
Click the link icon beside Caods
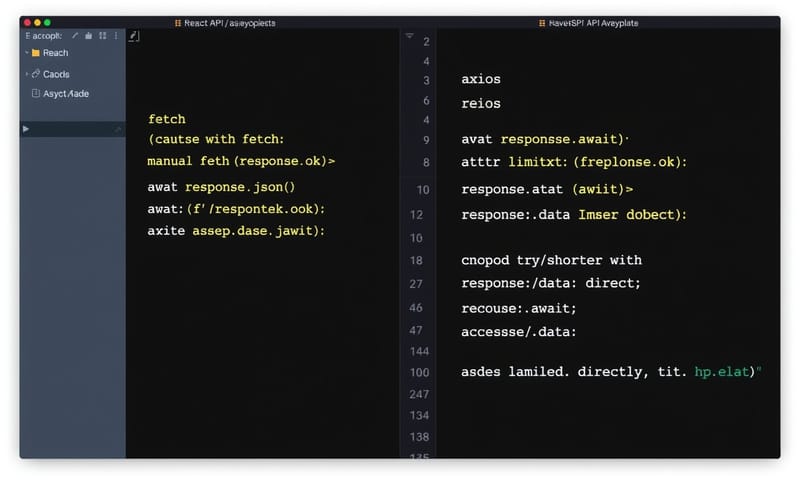point(36,74)
